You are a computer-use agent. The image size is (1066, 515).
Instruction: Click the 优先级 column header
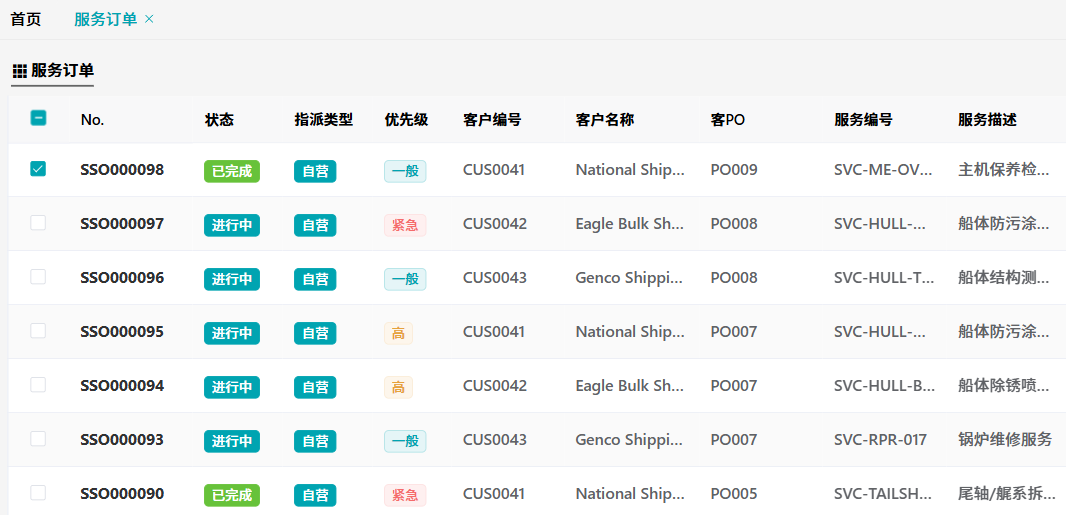406,120
